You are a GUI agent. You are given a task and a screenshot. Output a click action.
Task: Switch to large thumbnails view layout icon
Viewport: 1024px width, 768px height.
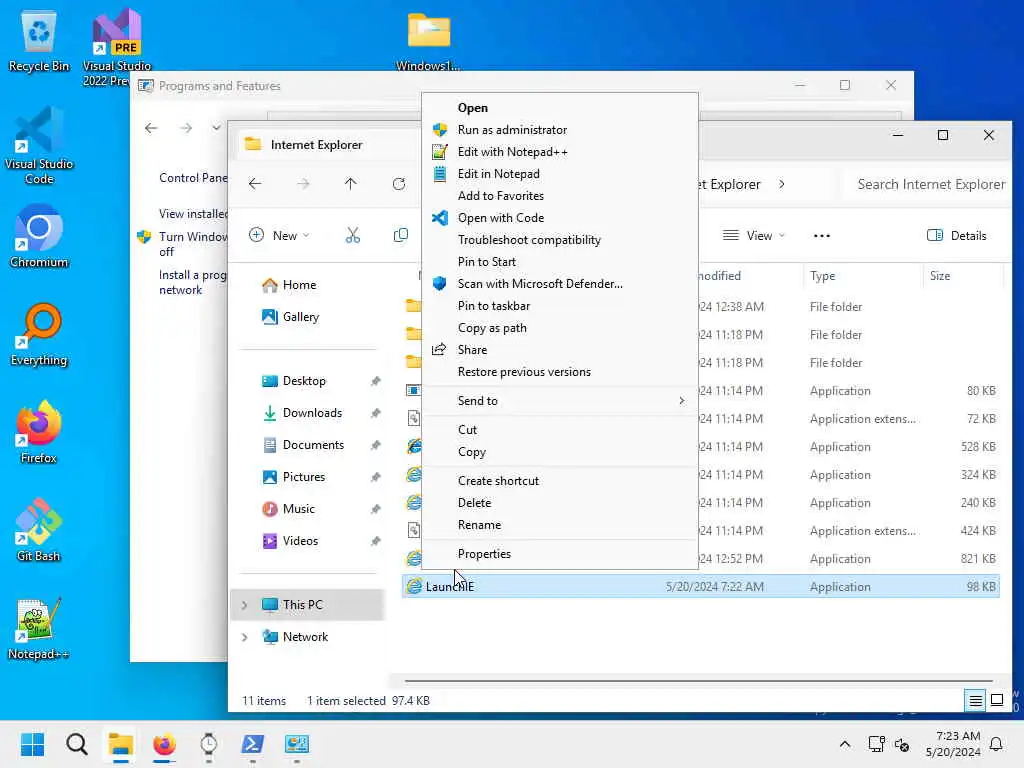pyautogui.click(x=997, y=700)
